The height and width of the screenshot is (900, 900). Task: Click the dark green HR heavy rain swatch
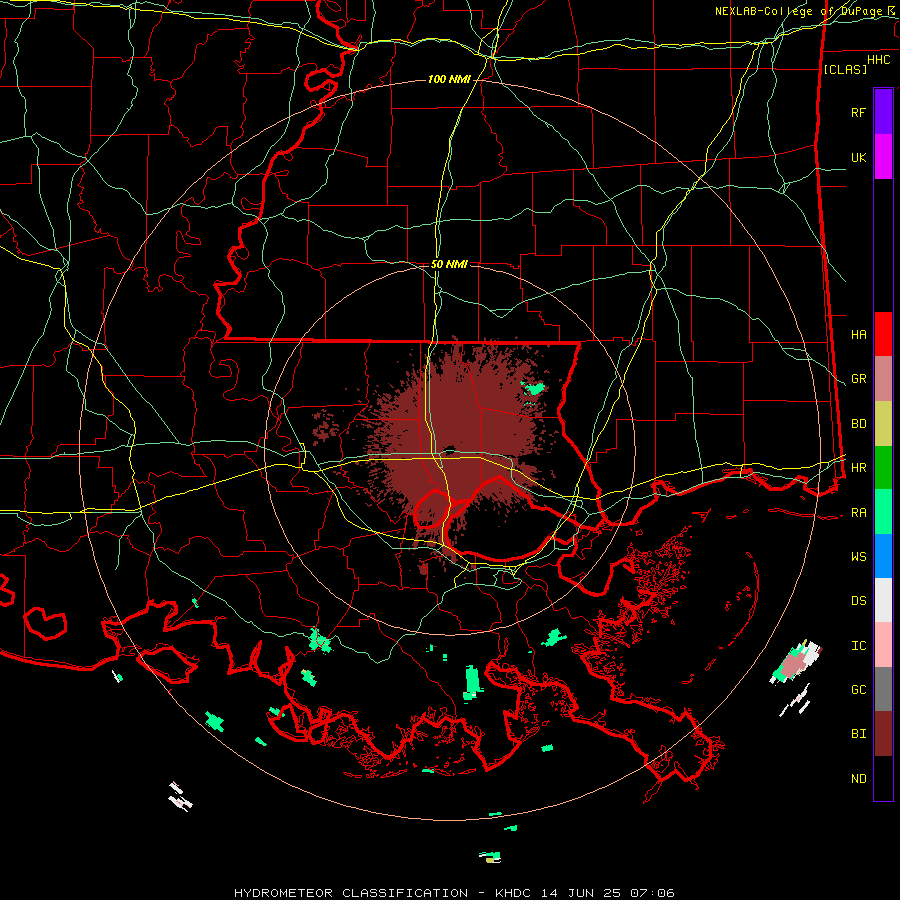click(x=883, y=468)
